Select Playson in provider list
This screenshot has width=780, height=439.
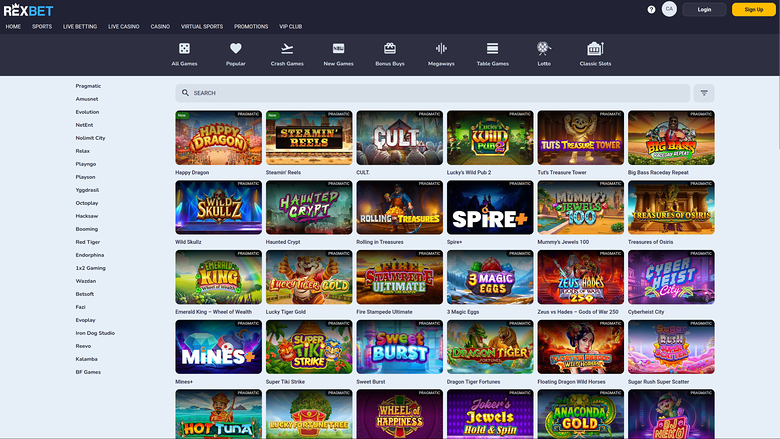pyautogui.click(x=85, y=177)
